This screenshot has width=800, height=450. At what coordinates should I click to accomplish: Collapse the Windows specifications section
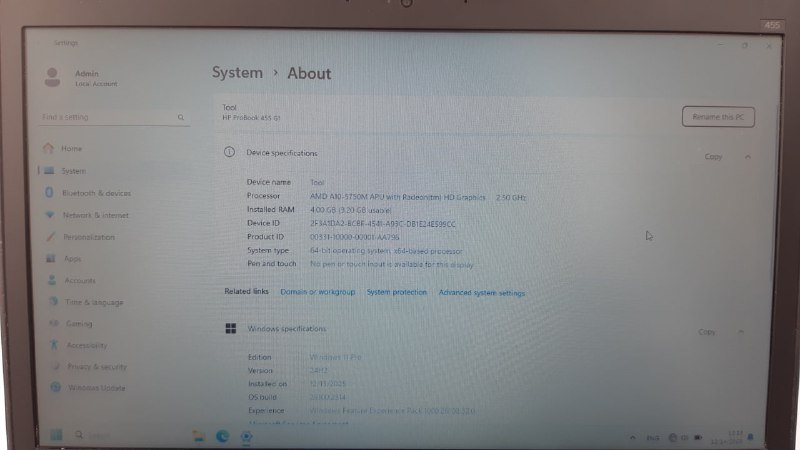tap(740, 332)
